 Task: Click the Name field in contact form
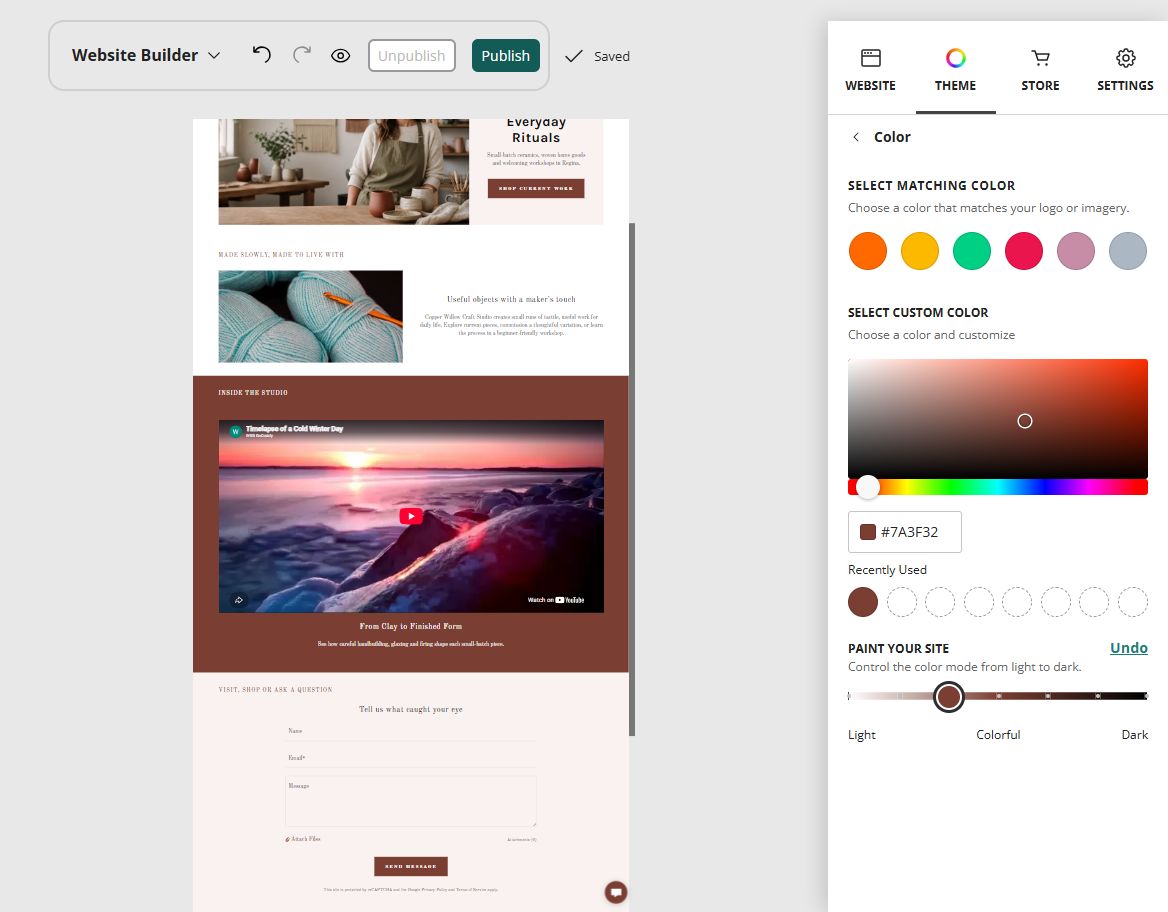[x=410, y=731]
